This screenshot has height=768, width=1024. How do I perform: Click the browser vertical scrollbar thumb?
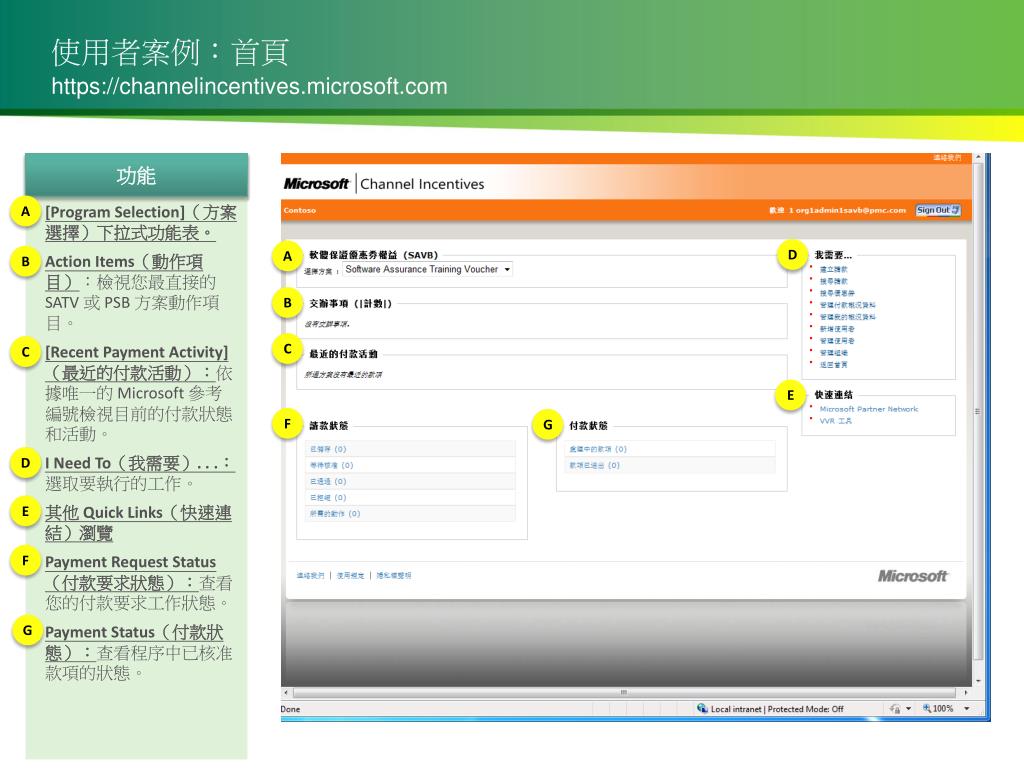coord(978,411)
